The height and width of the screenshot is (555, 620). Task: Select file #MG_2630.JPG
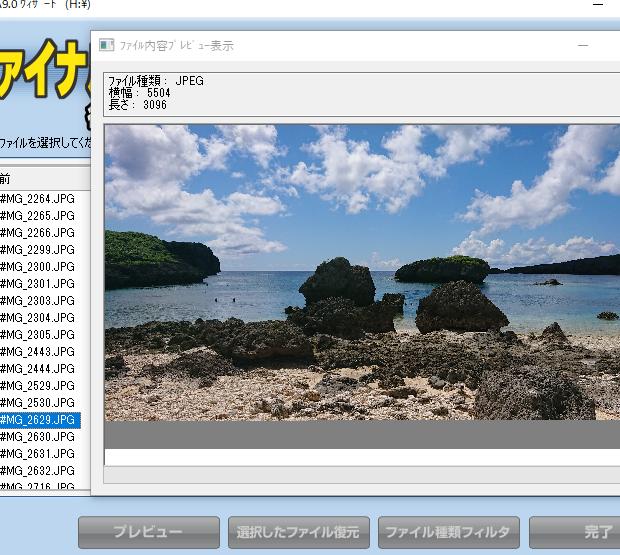point(38,436)
